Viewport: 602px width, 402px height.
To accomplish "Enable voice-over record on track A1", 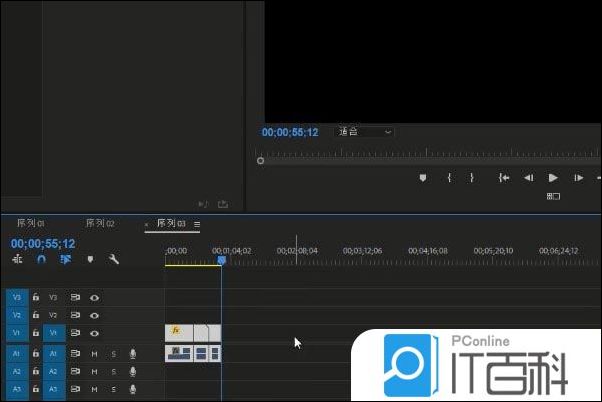I will point(133,354).
